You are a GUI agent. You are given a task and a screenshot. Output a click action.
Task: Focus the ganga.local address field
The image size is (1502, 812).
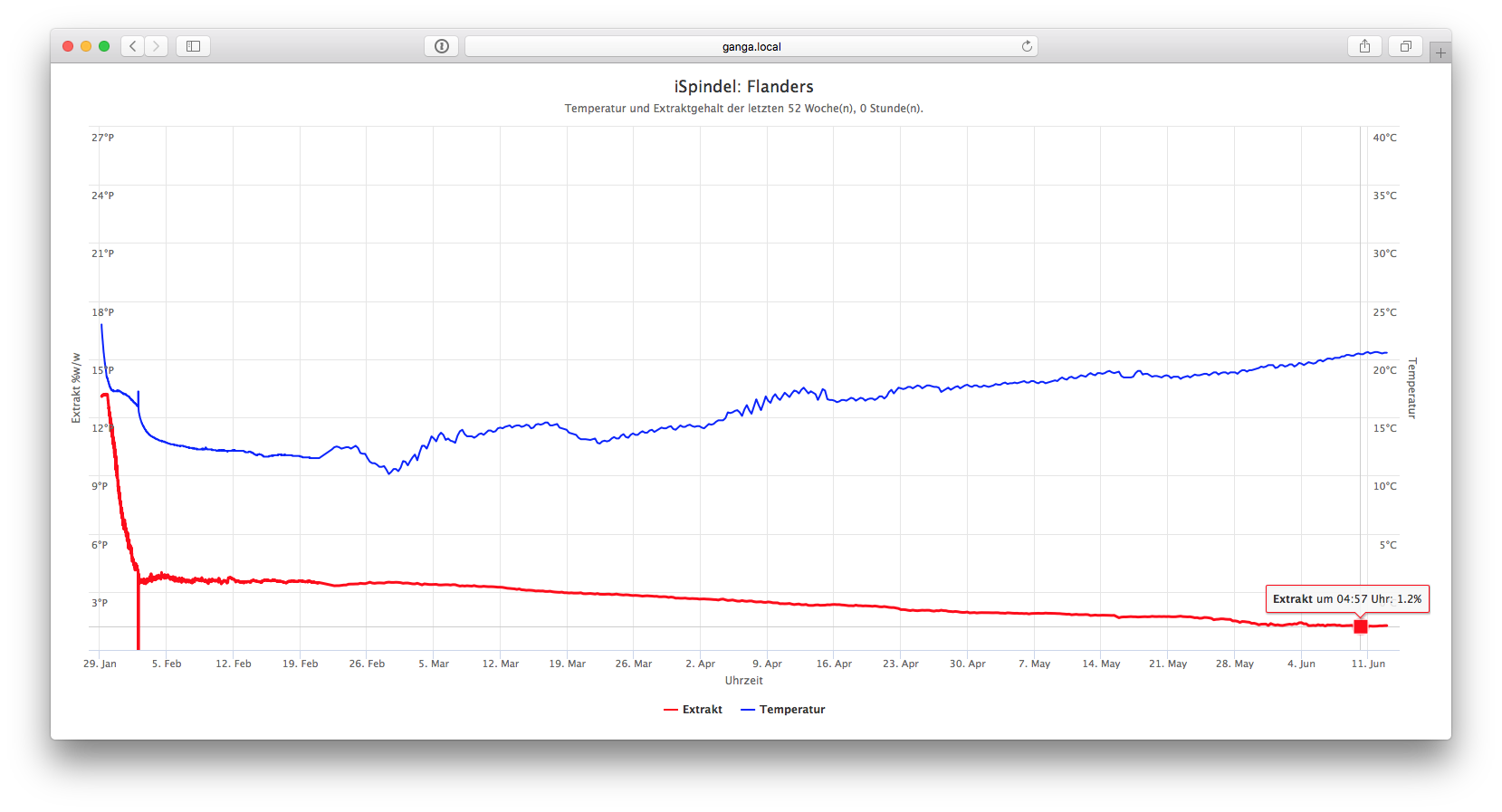(751, 46)
